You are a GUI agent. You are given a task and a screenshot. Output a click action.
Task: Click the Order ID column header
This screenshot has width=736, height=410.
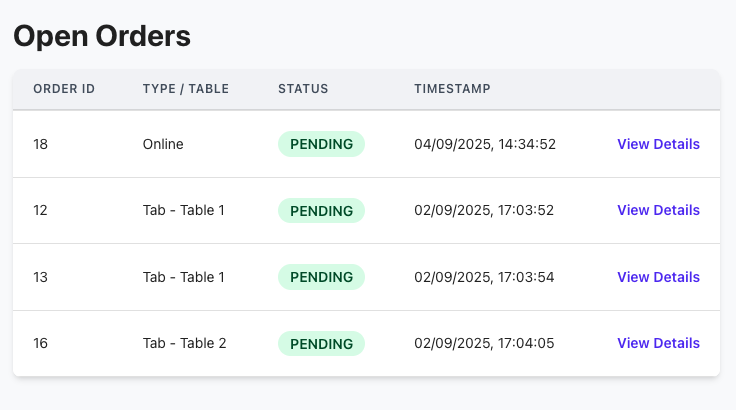[64, 89]
